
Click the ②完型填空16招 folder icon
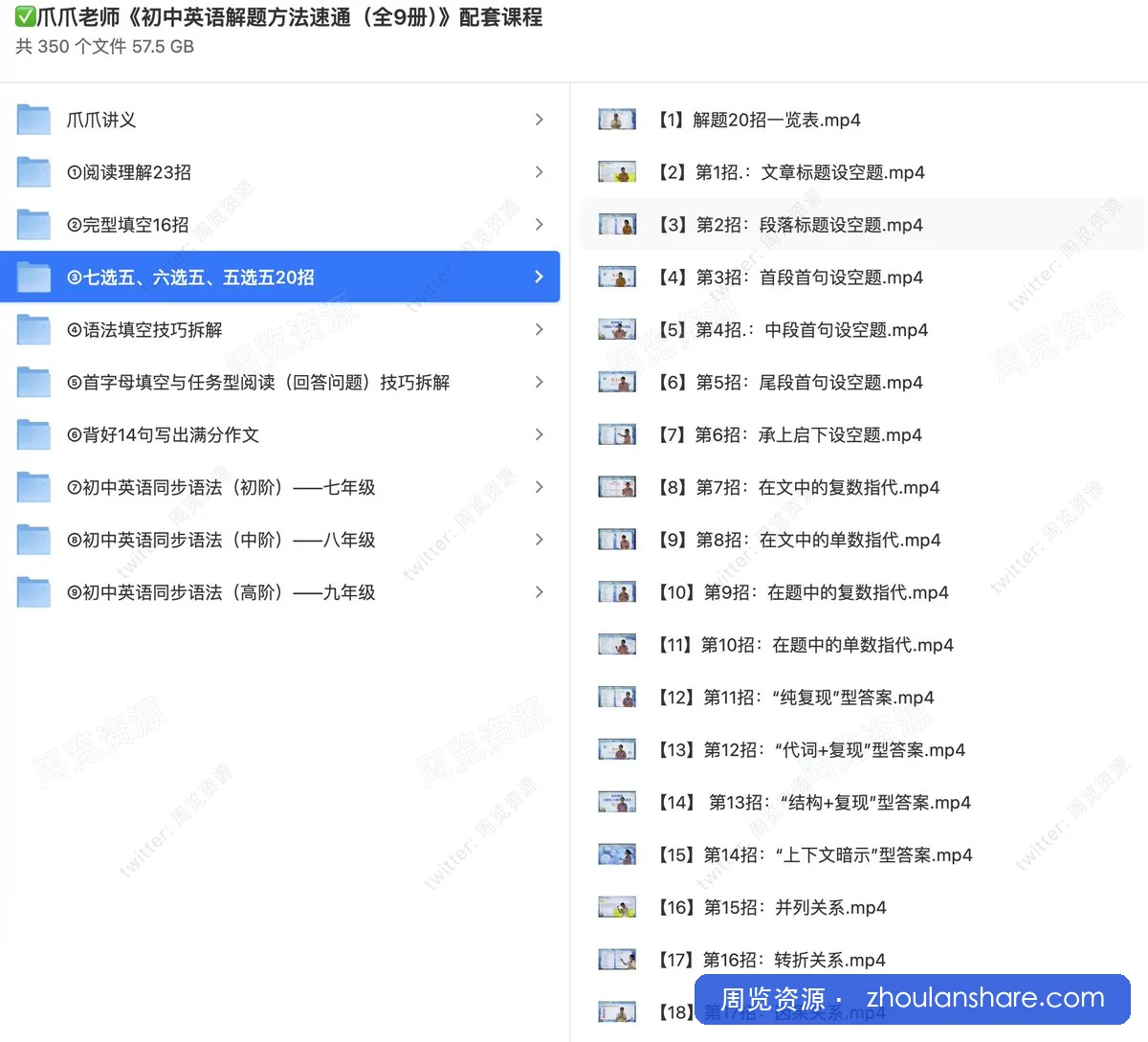pyautogui.click(x=33, y=225)
